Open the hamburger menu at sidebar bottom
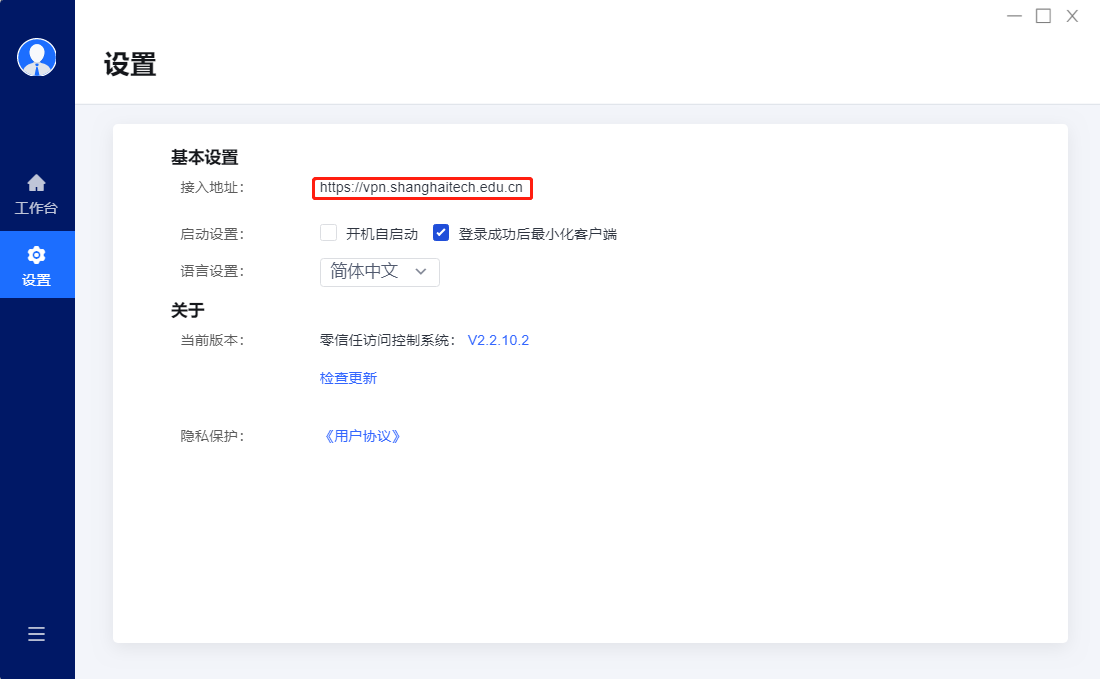 tap(37, 634)
